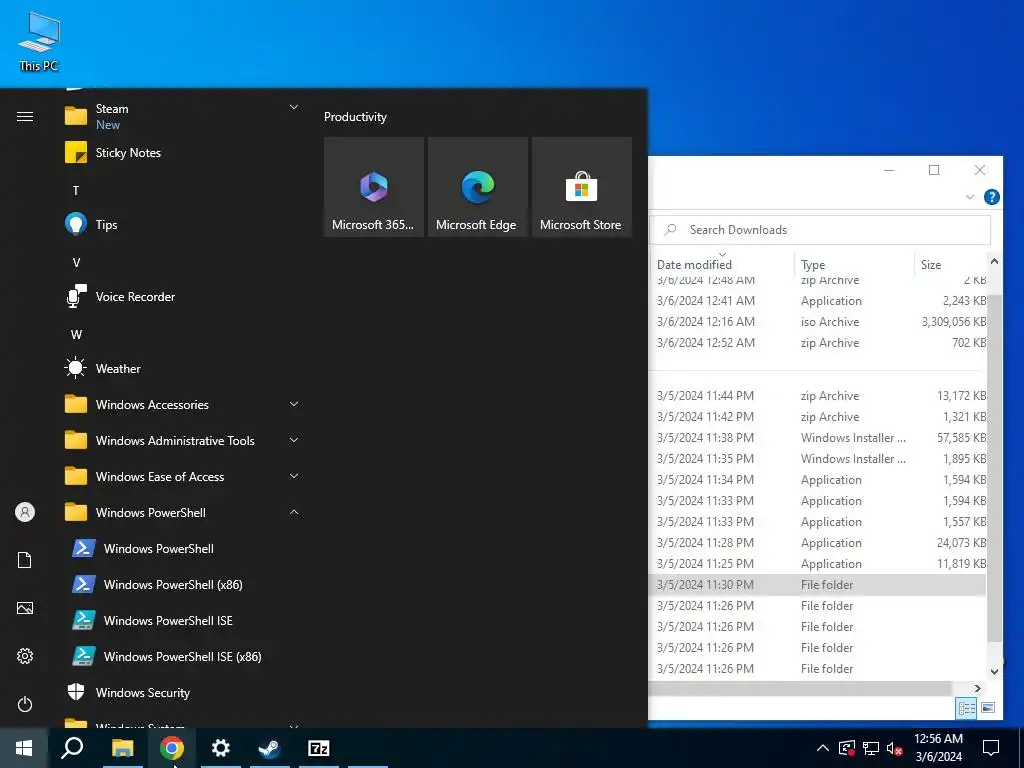
Task: Open File Explorer from taskbar
Action: pos(122,748)
